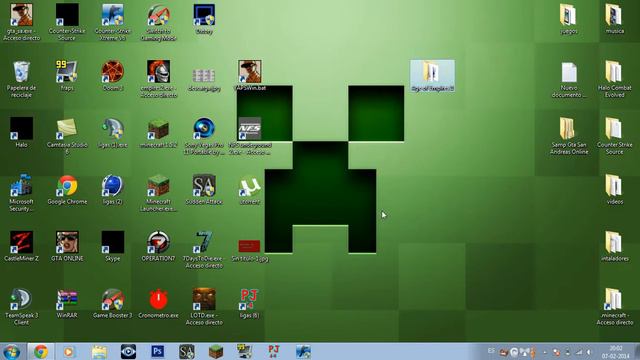Launch the Fraps desktop shortcut
Screen dimensions: 640x360
click(67, 76)
